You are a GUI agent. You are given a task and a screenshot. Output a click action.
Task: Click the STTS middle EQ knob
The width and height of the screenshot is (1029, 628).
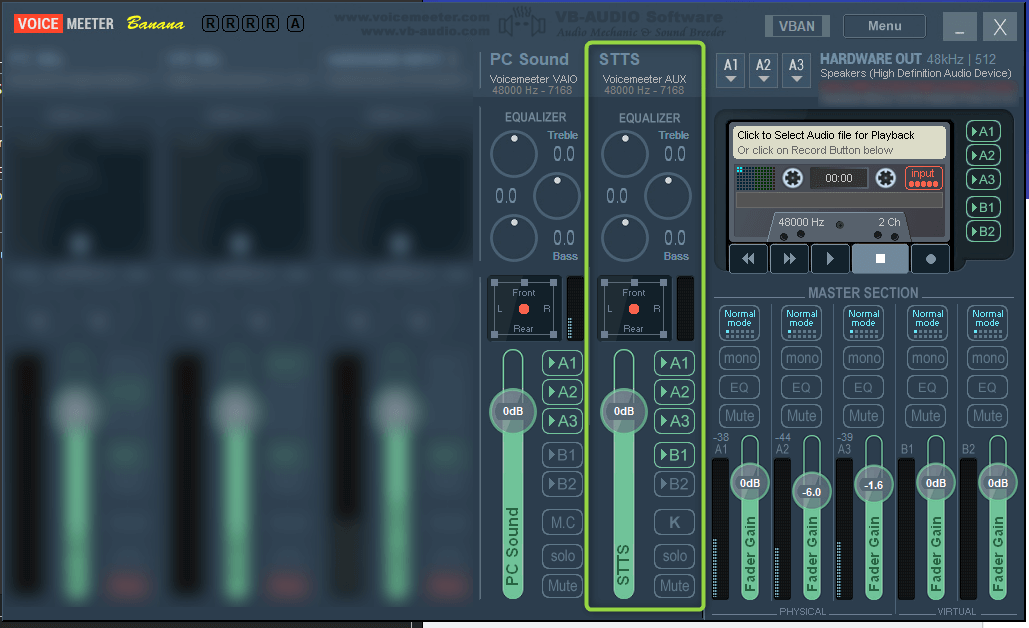coord(668,196)
